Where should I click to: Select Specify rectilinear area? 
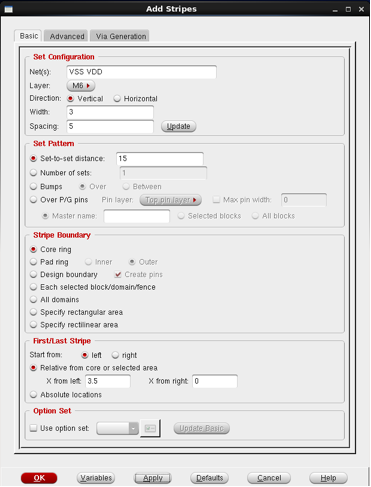click(33, 325)
